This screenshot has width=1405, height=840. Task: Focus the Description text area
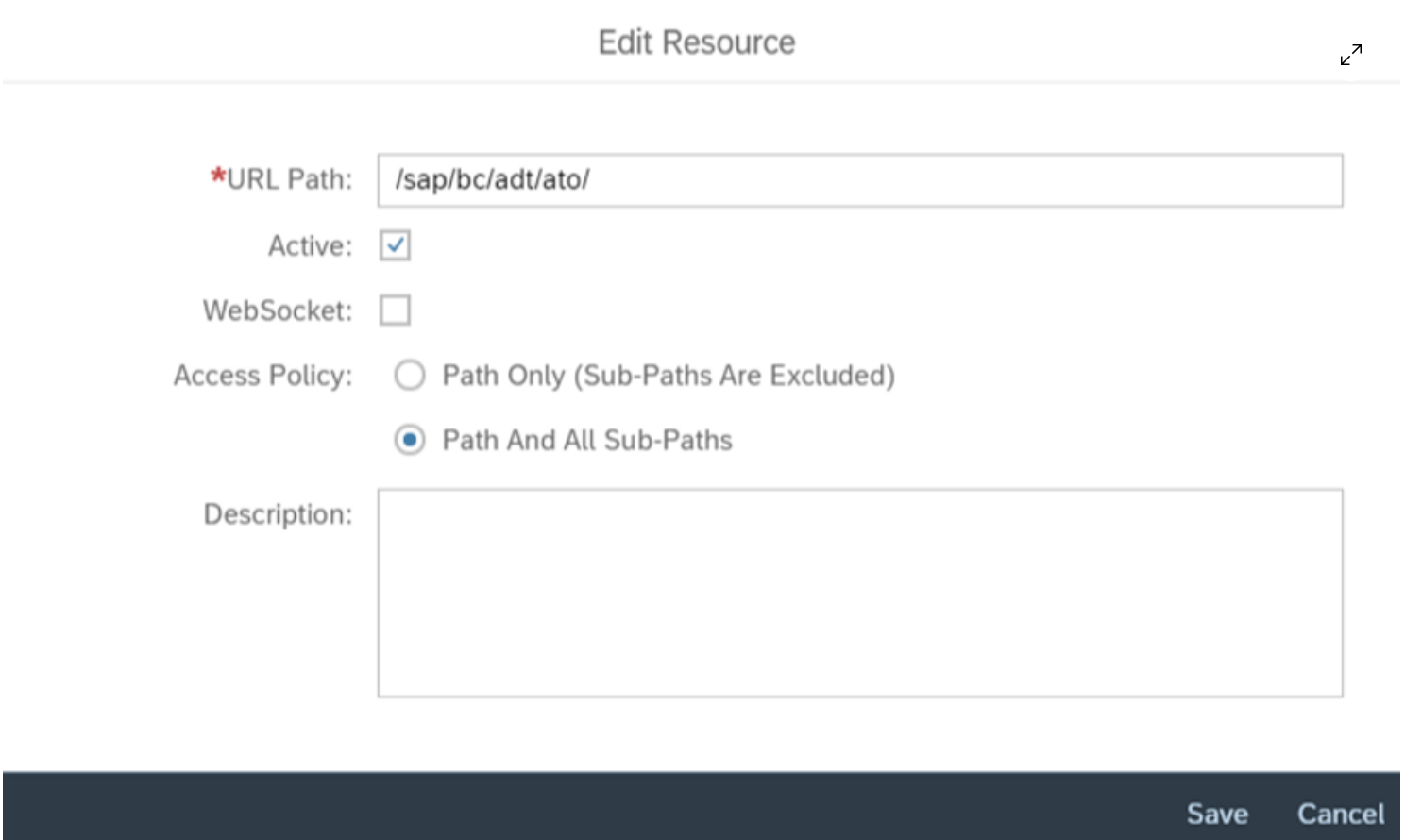[x=859, y=593]
